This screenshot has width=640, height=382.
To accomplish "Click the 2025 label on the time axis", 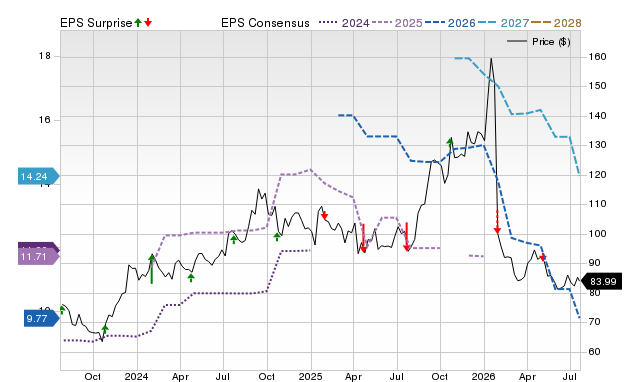I will 311,376.
